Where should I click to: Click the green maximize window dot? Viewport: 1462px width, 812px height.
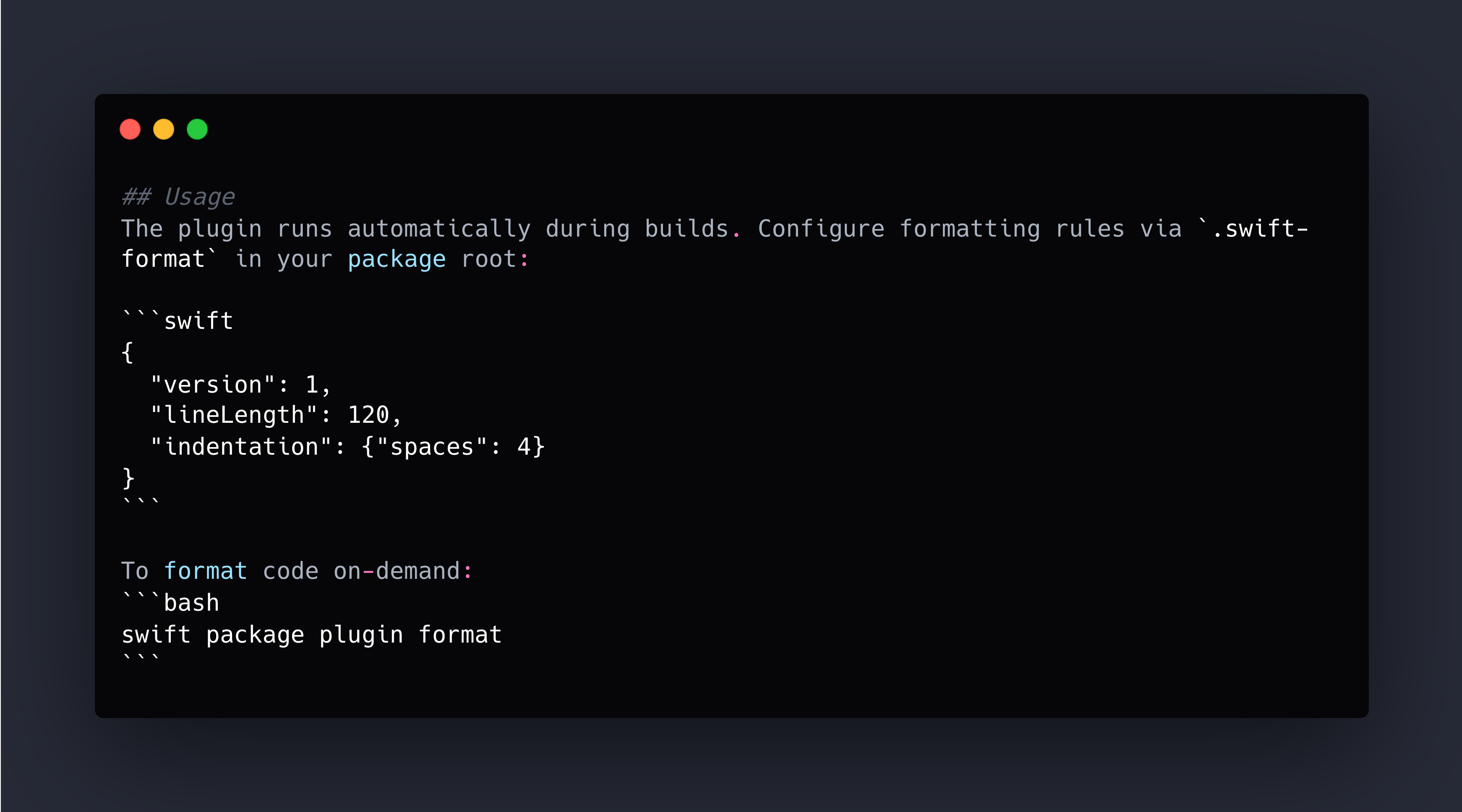(x=197, y=129)
